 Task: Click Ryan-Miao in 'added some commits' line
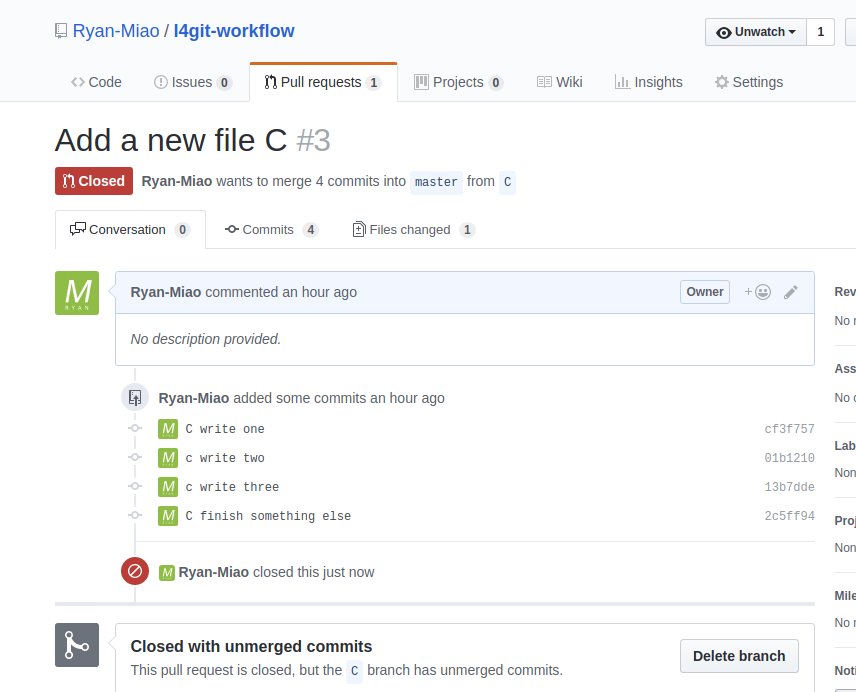pyautogui.click(x=194, y=398)
